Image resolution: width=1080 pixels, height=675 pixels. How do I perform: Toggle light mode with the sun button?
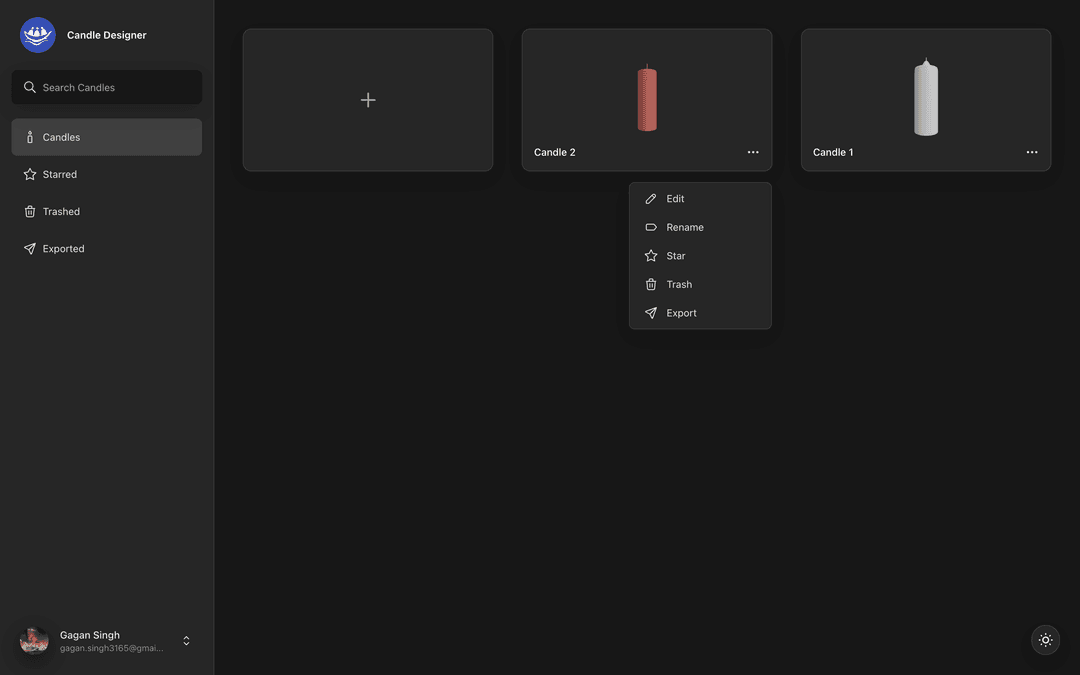point(1045,640)
